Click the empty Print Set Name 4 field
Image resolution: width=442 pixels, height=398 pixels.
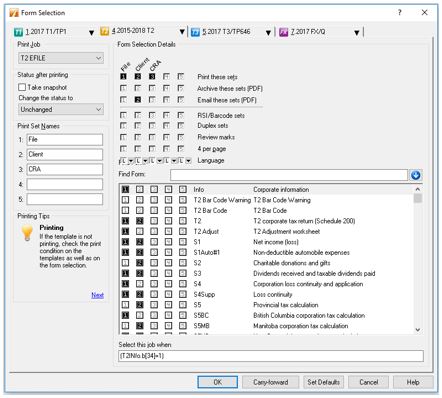point(65,184)
